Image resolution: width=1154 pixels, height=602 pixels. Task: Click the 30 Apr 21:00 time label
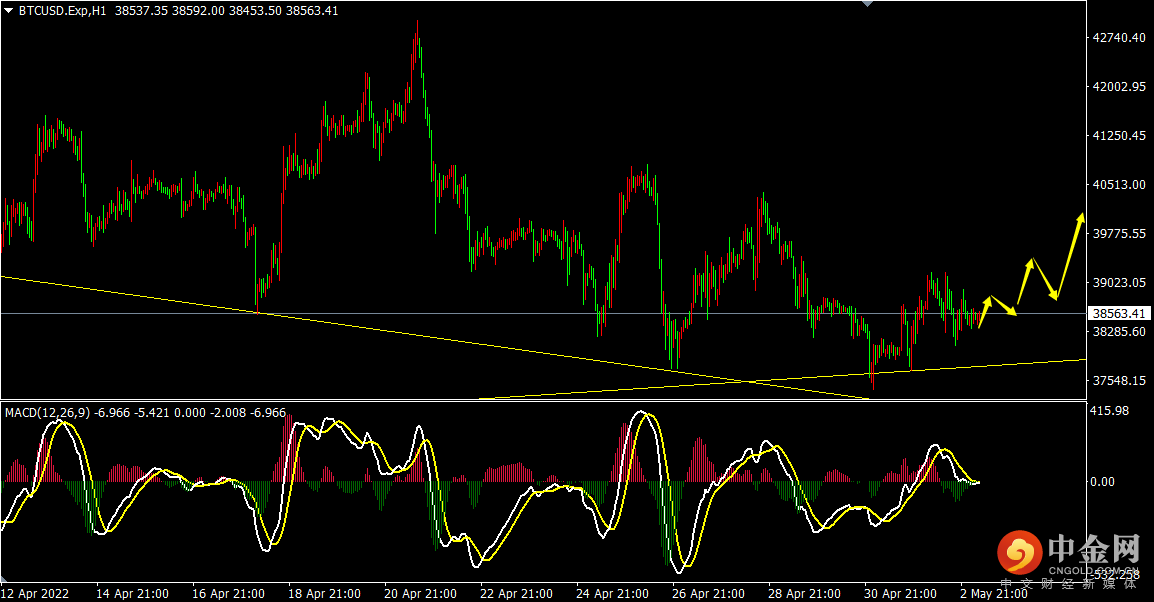coord(901,593)
